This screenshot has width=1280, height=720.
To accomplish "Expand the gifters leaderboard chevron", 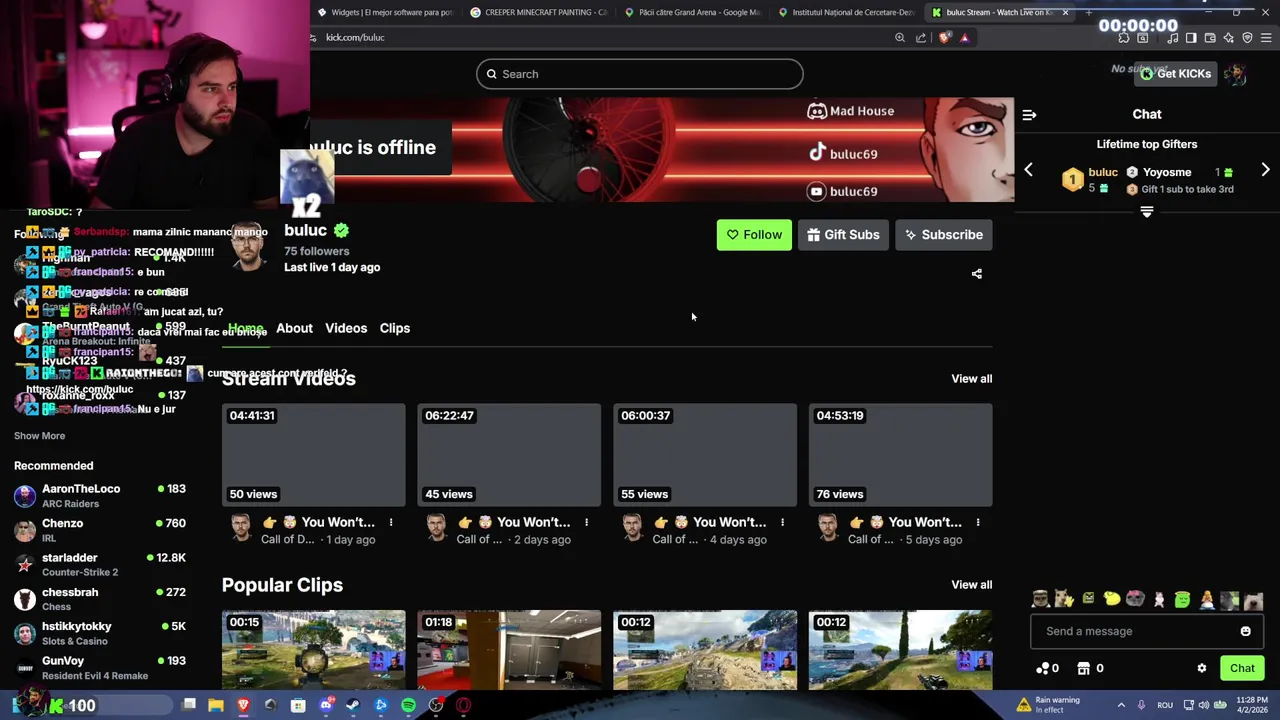I will pyautogui.click(x=1147, y=212).
